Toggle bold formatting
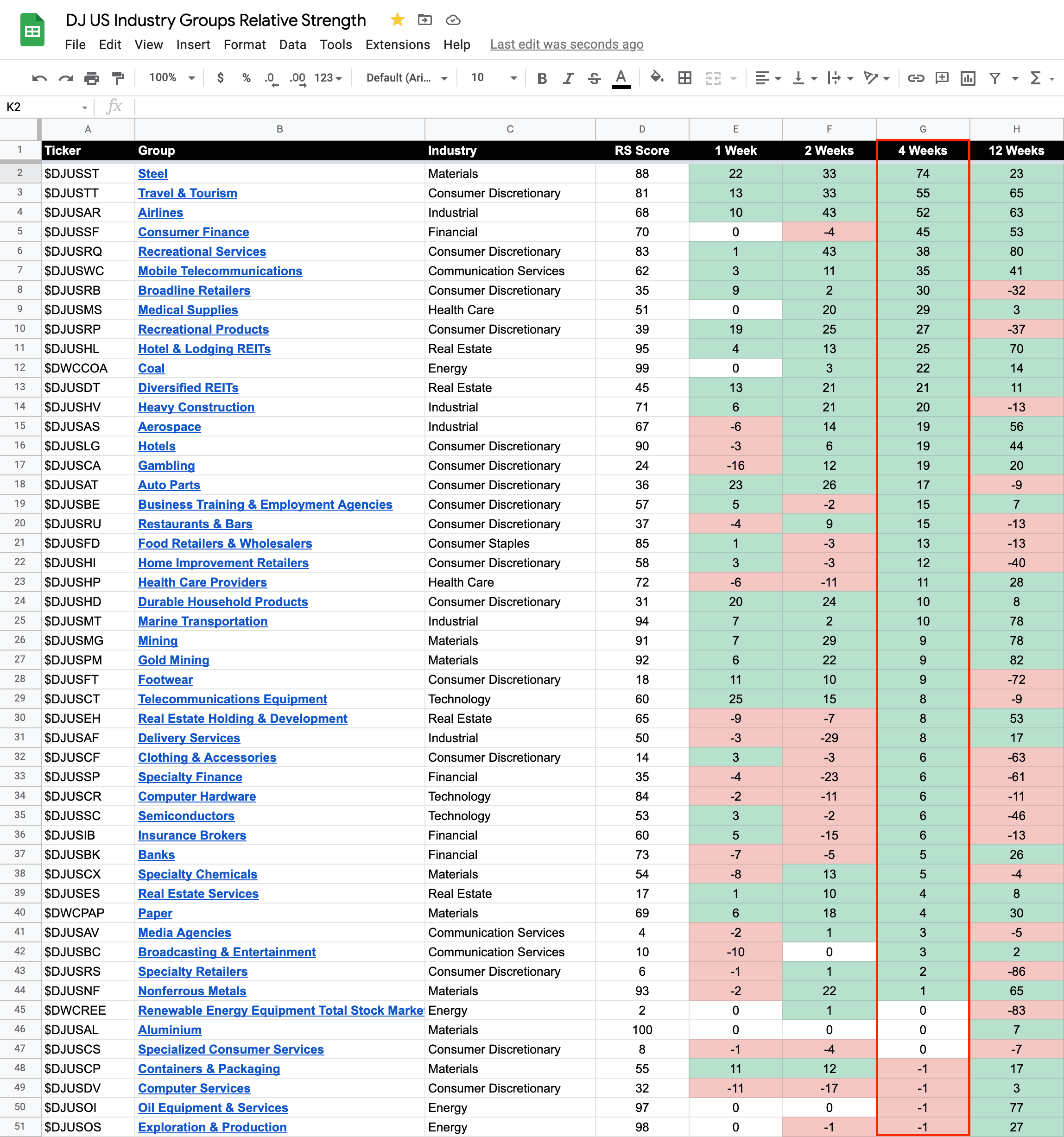 (542, 78)
